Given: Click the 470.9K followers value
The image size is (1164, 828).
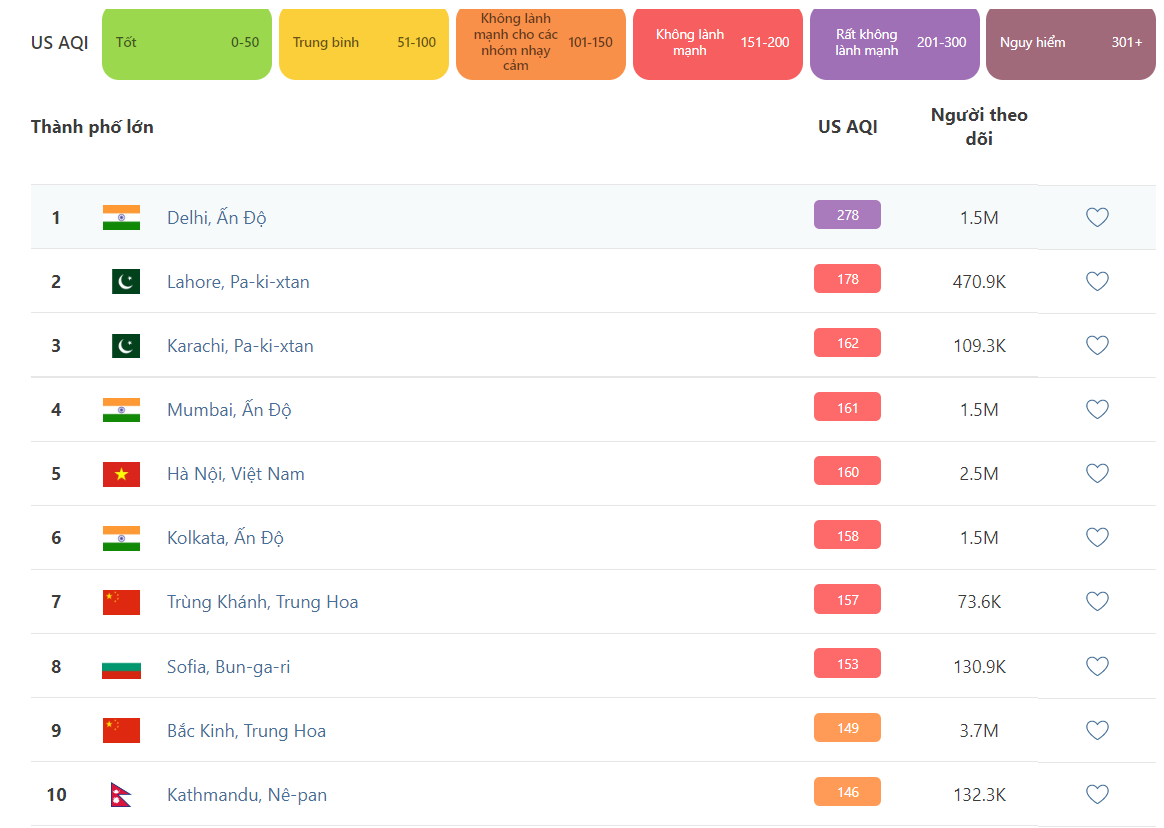Looking at the screenshot, I should (x=978, y=281).
